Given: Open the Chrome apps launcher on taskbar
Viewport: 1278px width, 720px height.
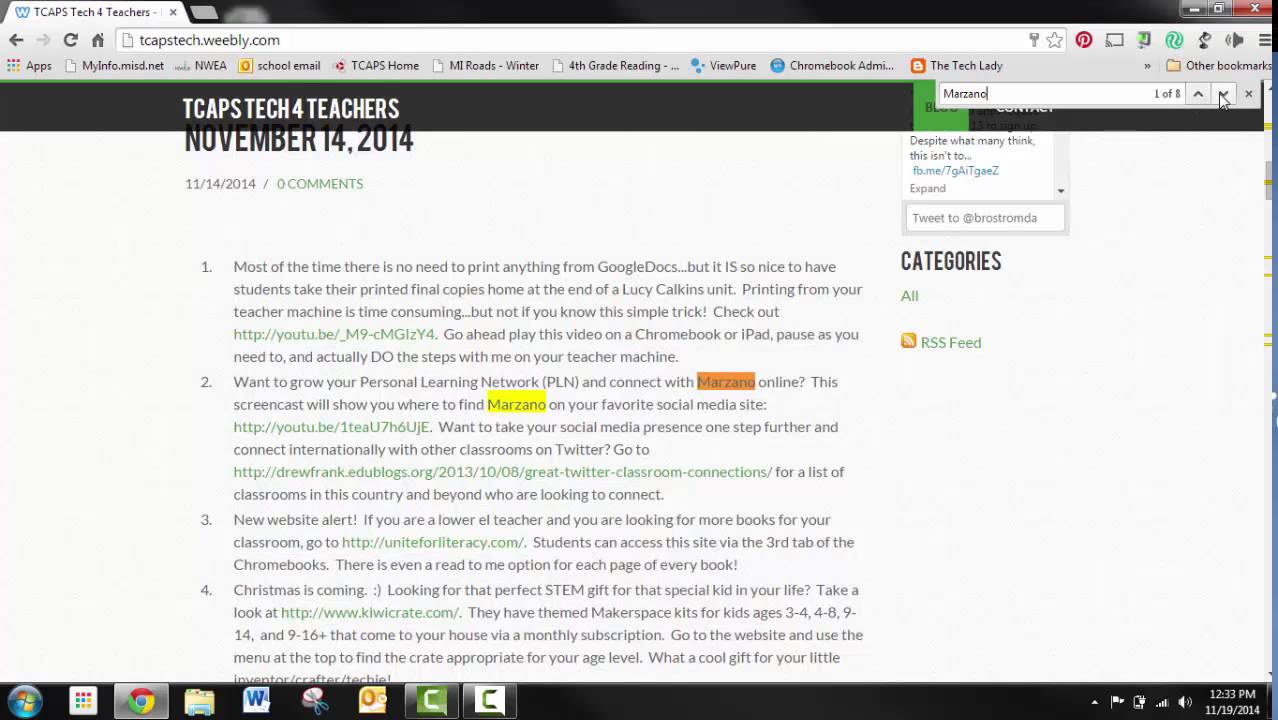Looking at the screenshot, I should 83,701.
